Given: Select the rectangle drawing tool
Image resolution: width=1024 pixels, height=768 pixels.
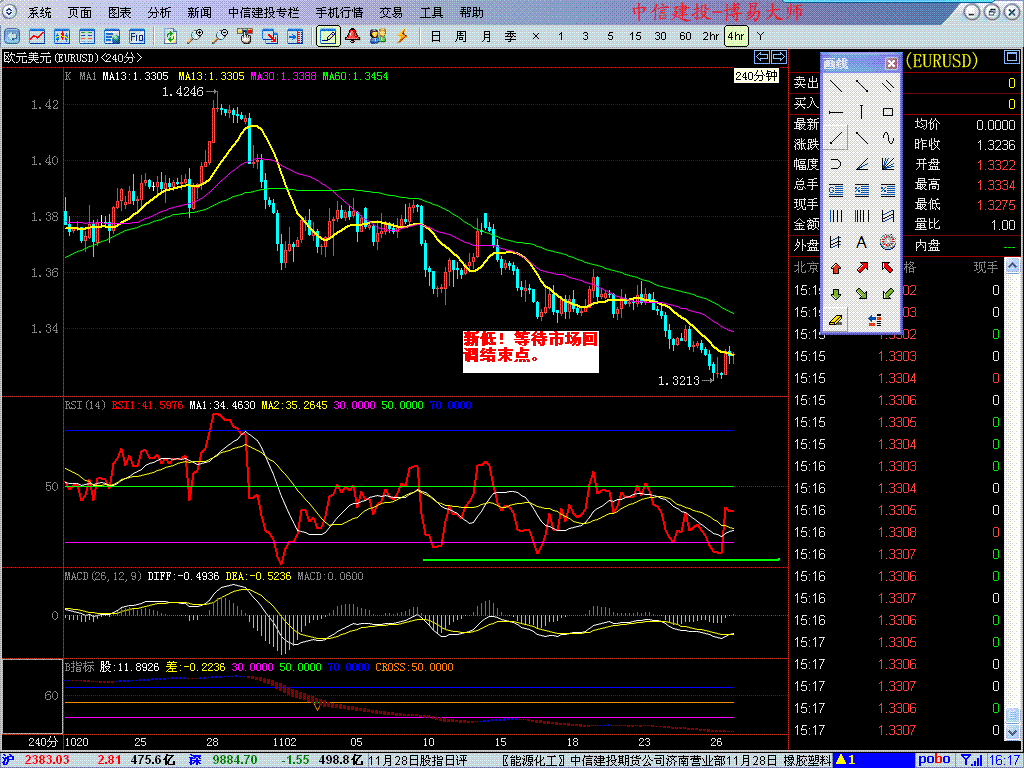Looking at the screenshot, I should [888, 112].
